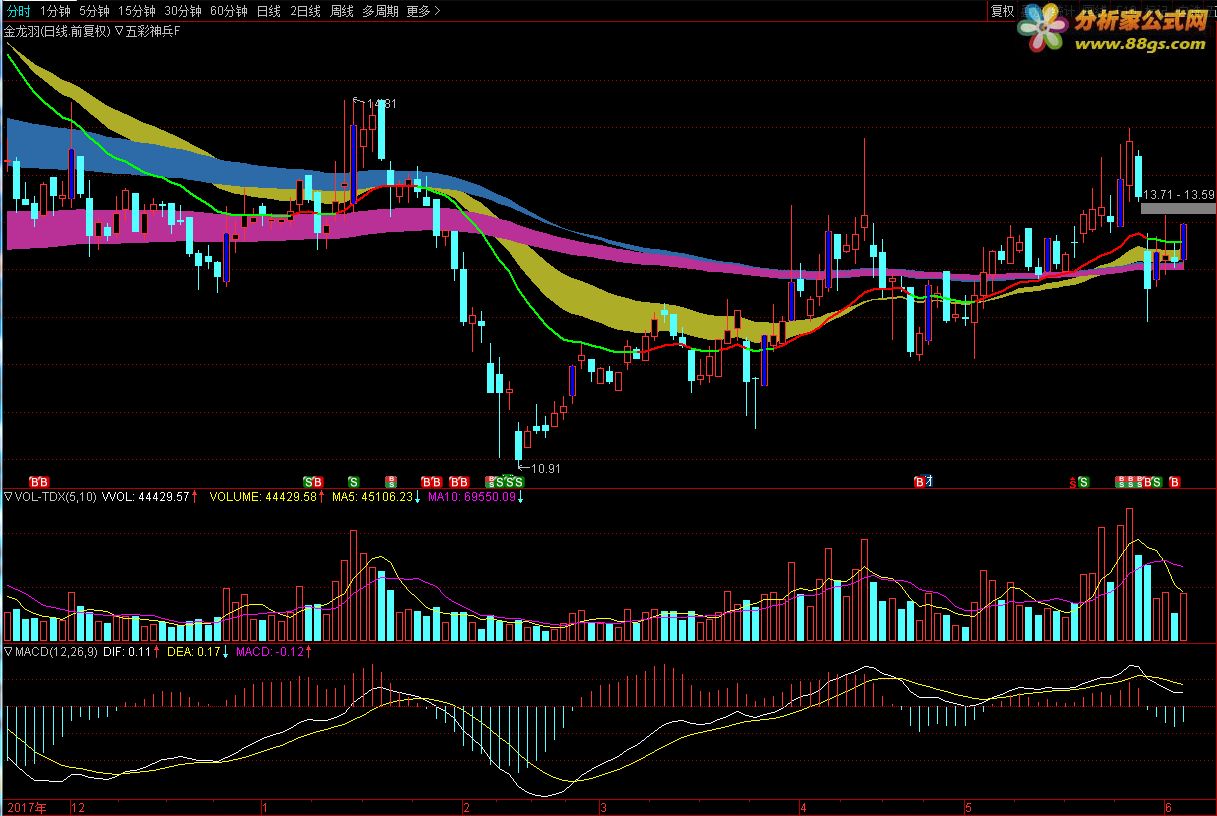
Task: Select the 1分钟 period tab
Action: (55, 11)
